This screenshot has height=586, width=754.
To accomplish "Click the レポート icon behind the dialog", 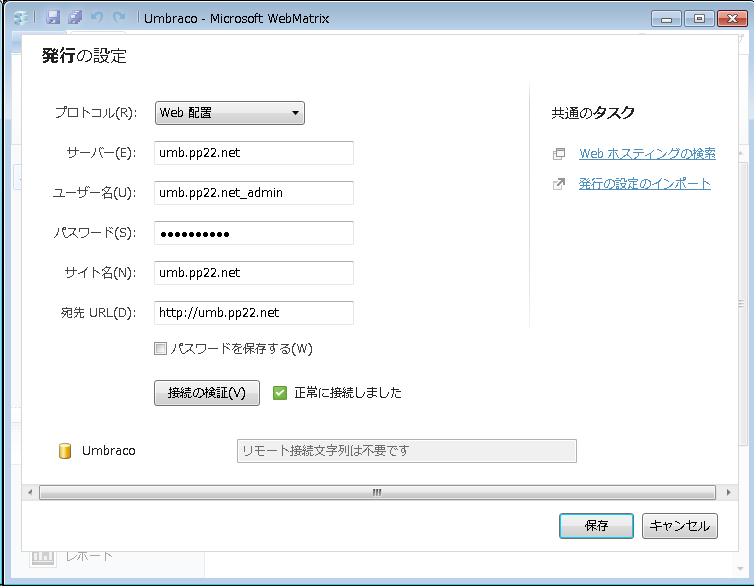I will [x=43, y=557].
